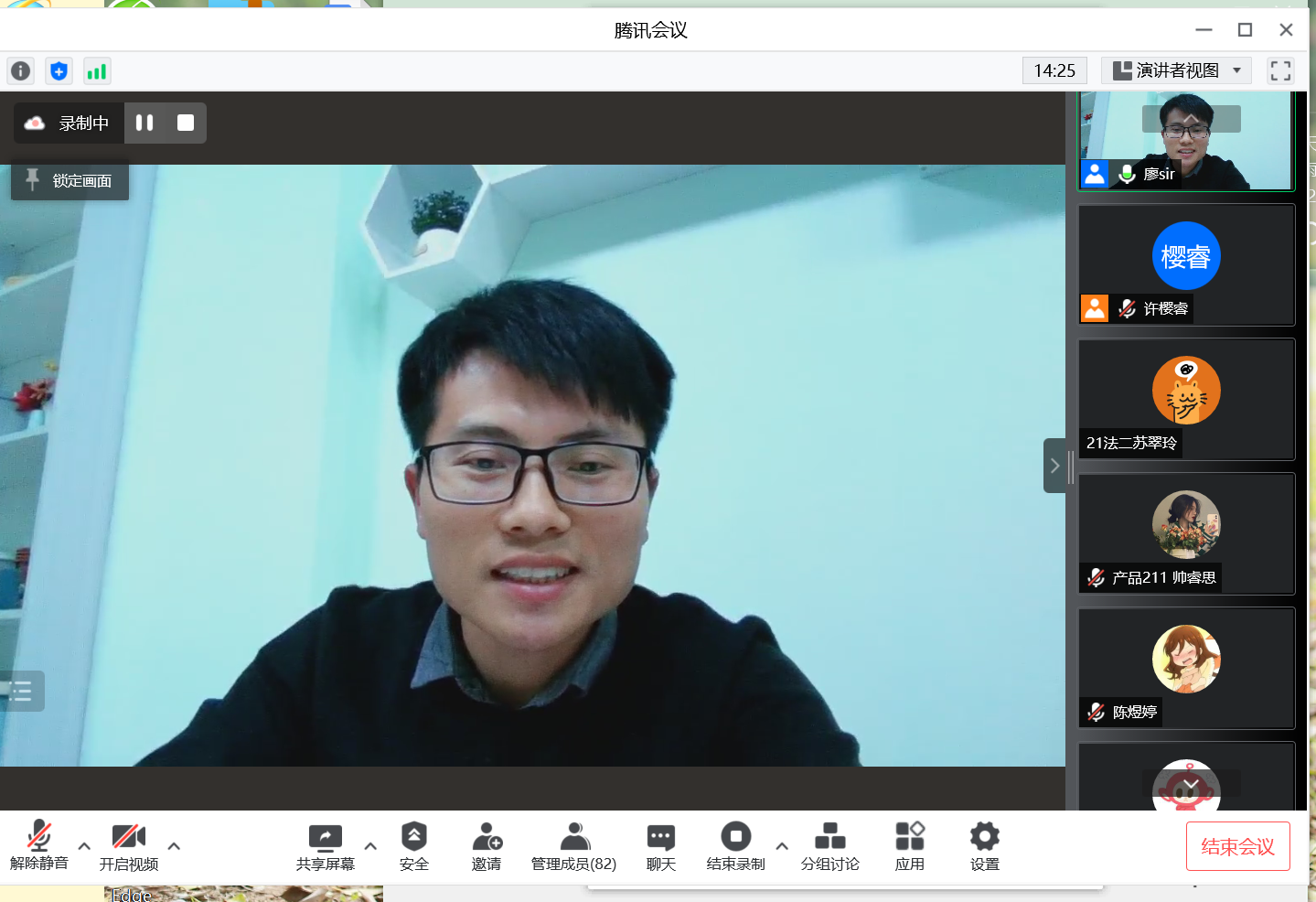Image resolution: width=1316 pixels, height=902 pixels.
Task: Open the 聊天 chat panel
Action: point(660,846)
